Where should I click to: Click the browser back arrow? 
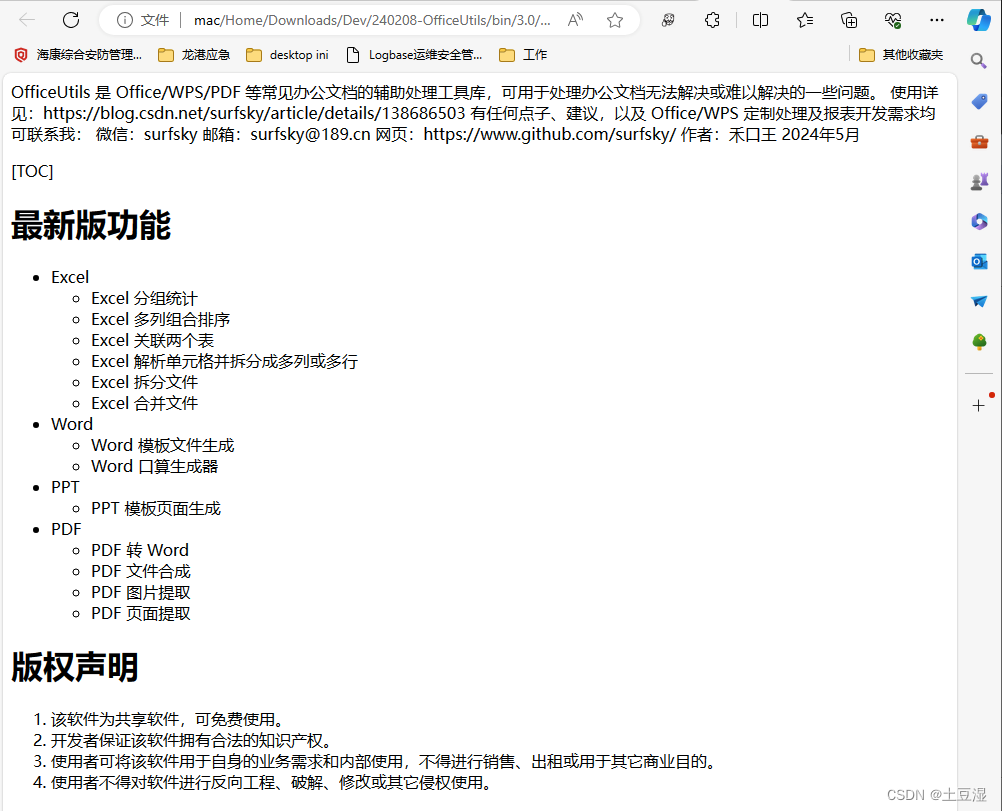point(27,20)
